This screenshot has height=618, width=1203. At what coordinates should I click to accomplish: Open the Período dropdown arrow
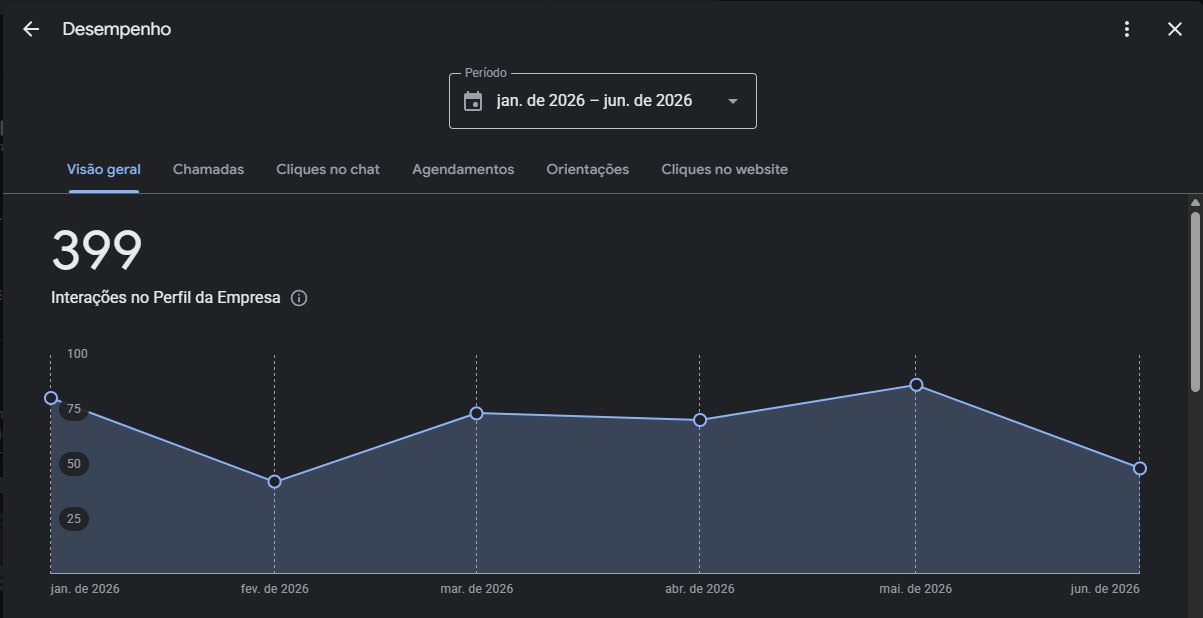(x=733, y=101)
